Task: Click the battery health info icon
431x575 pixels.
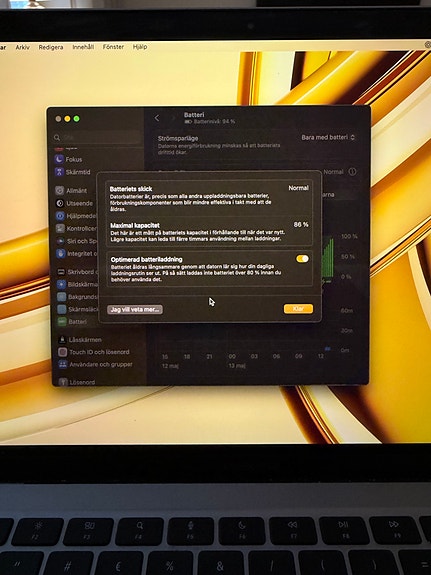Action: pyautogui.click(x=352, y=172)
